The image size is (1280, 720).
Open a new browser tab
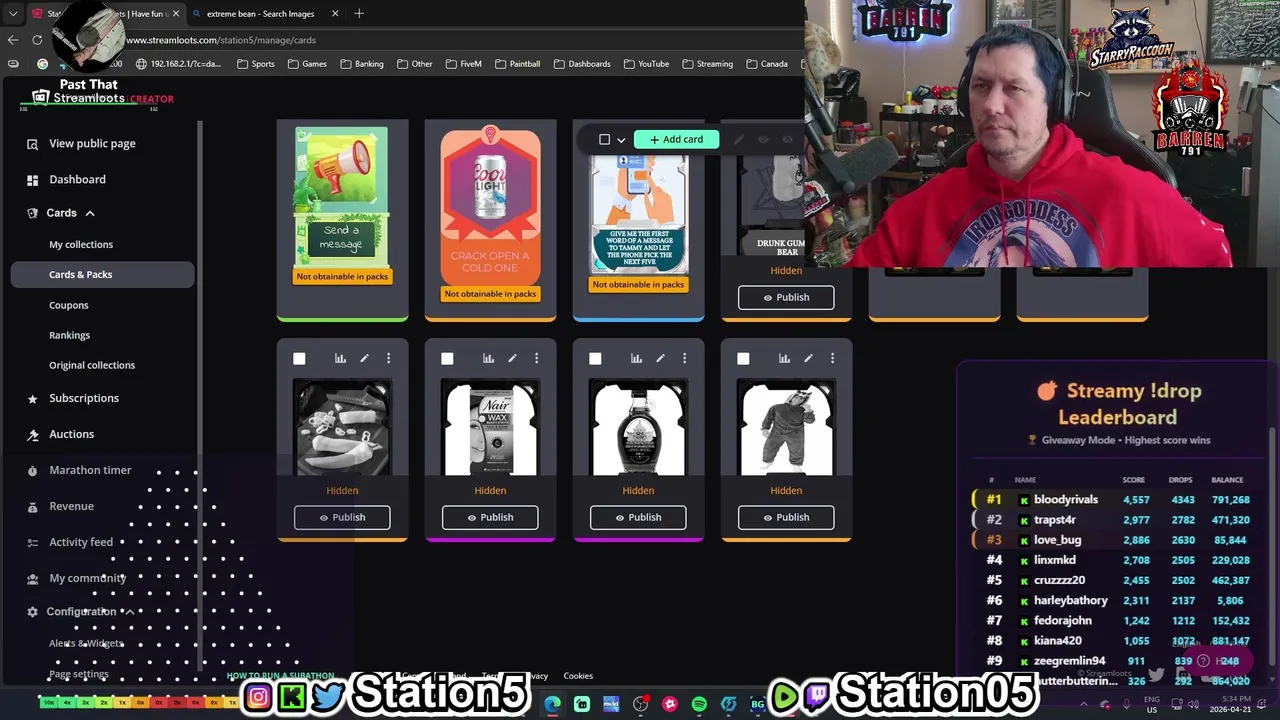[x=359, y=14]
